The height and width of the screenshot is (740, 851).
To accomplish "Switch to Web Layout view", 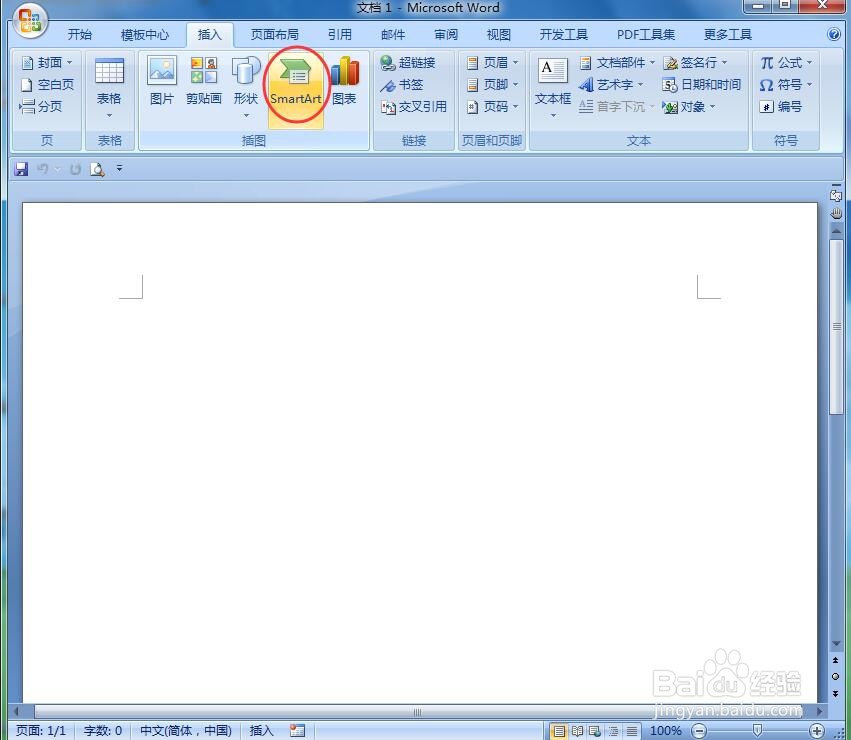I will pos(595,731).
